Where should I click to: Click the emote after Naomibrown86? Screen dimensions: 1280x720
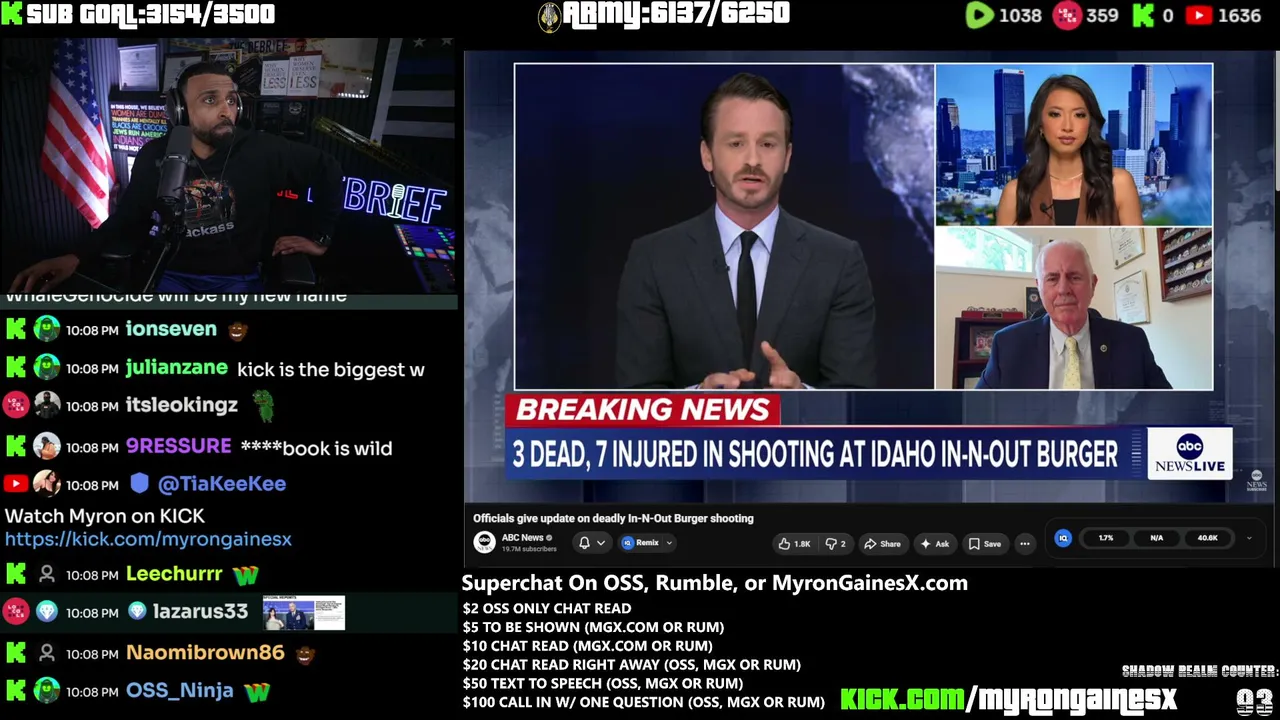point(305,653)
